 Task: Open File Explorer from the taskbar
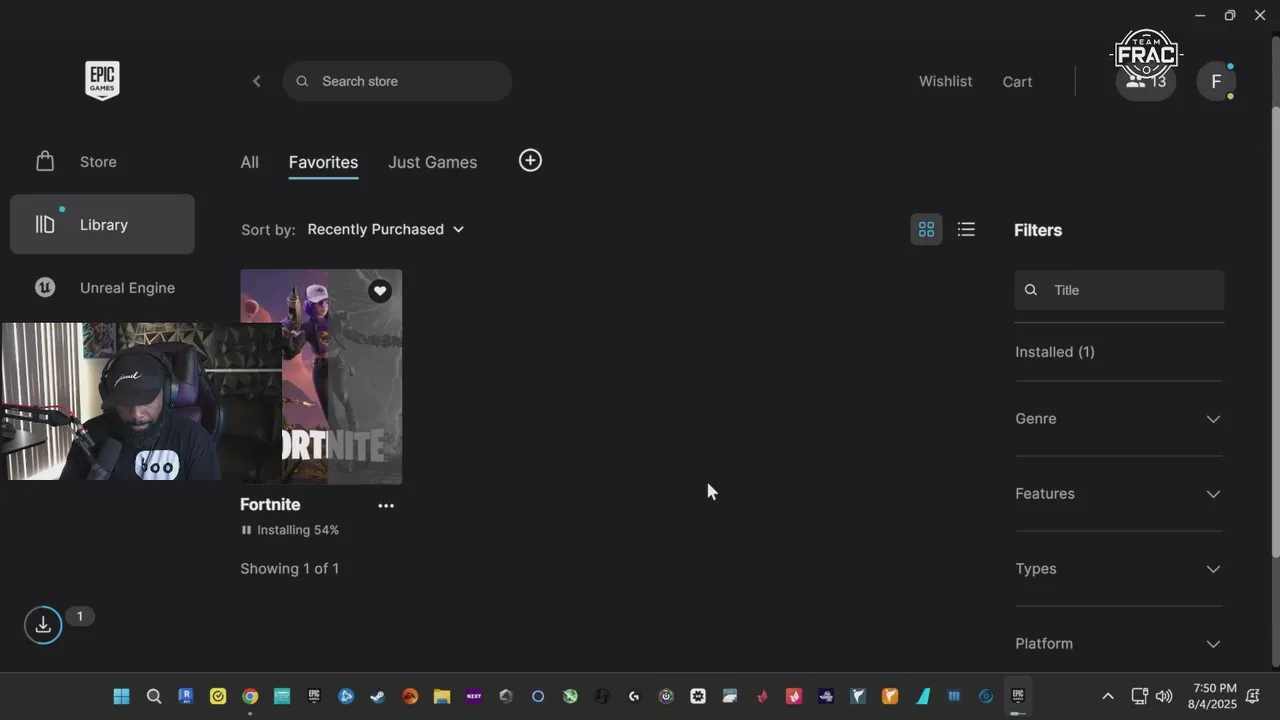(x=442, y=696)
